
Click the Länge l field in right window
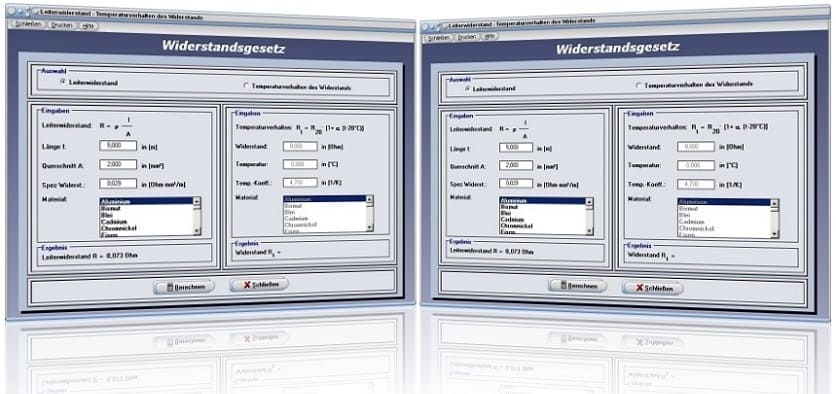coord(516,147)
